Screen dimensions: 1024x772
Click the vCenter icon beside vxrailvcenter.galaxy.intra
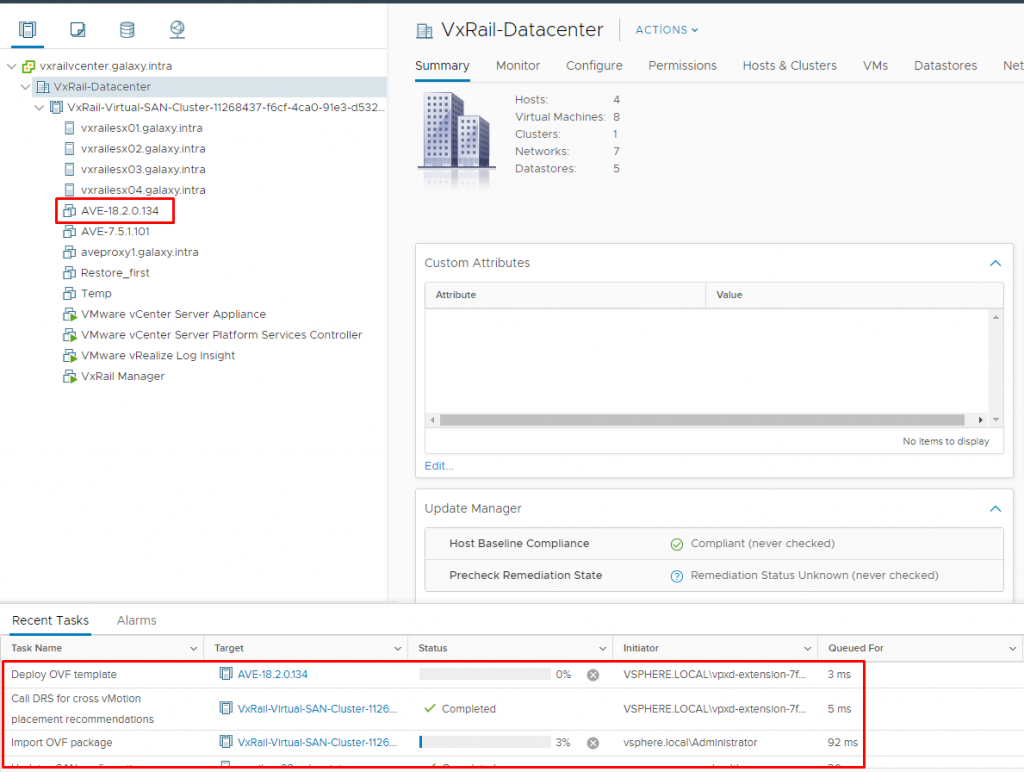click(28, 66)
